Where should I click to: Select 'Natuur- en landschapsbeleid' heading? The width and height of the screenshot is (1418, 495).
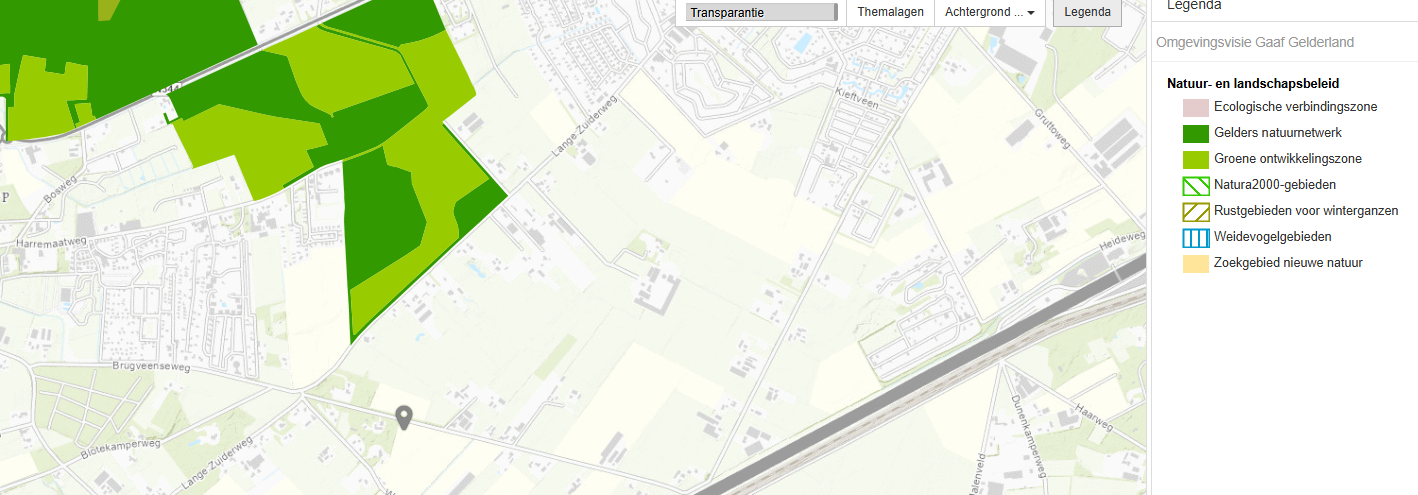(x=1253, y=84)
